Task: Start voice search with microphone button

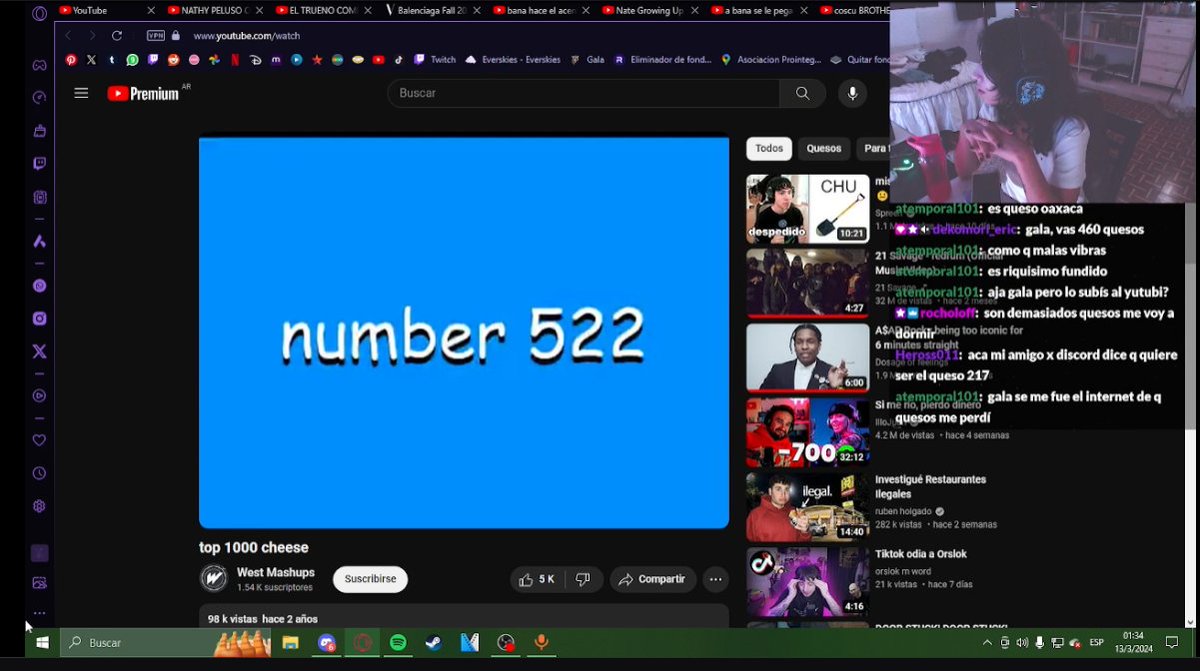Action: click(852, 93)
